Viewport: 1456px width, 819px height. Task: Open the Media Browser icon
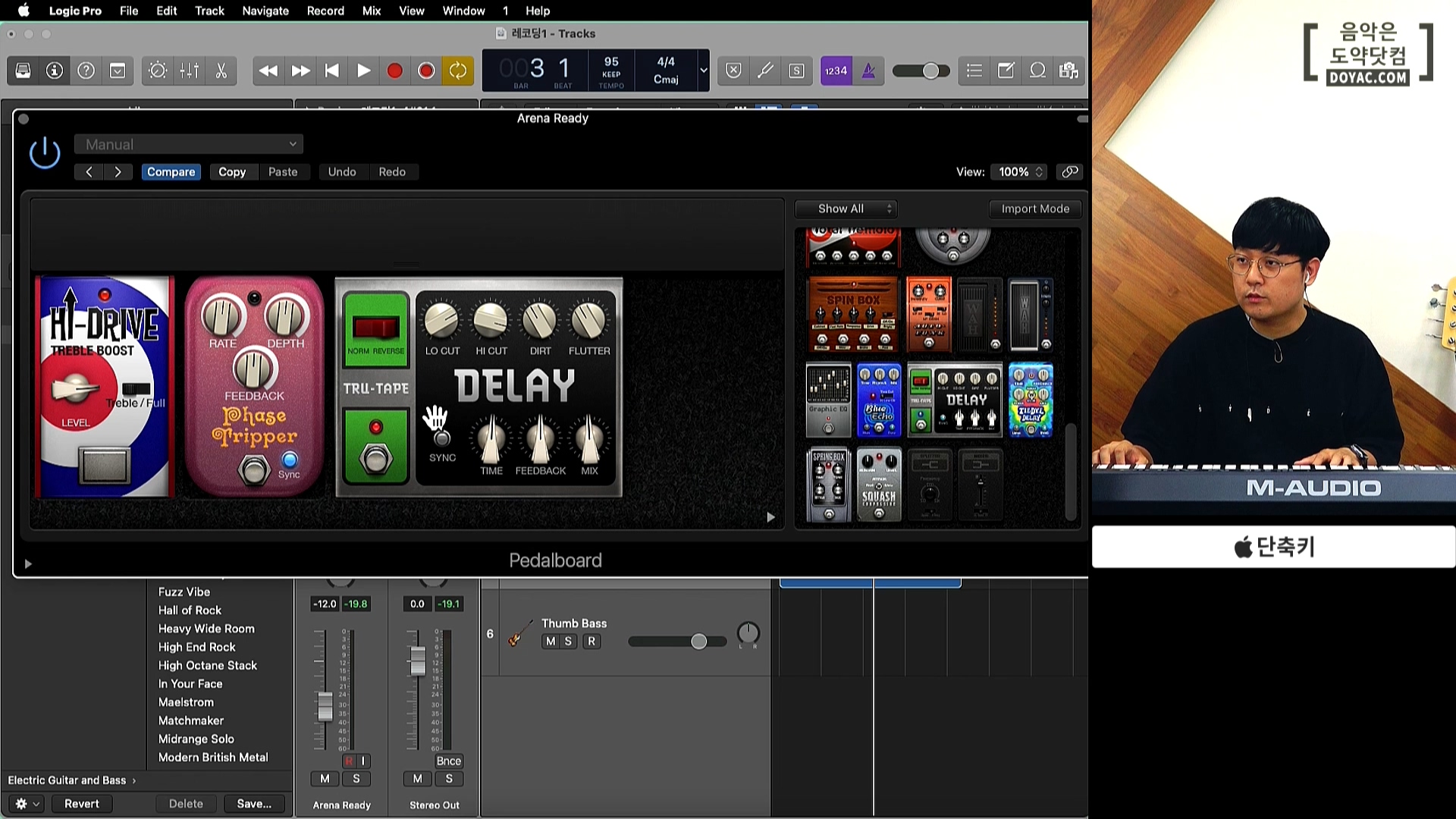pos(1069,71)
